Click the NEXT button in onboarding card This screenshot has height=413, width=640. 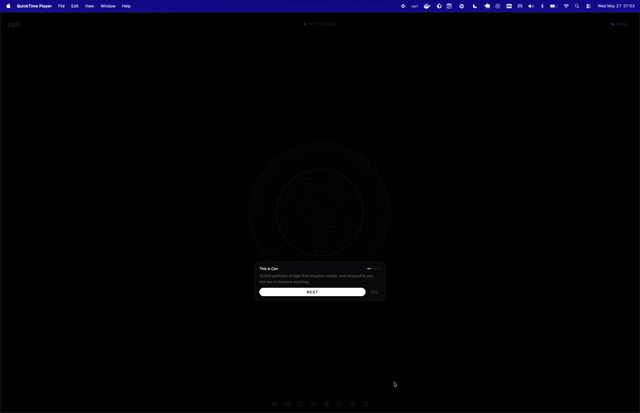click(x=312, y=292)
